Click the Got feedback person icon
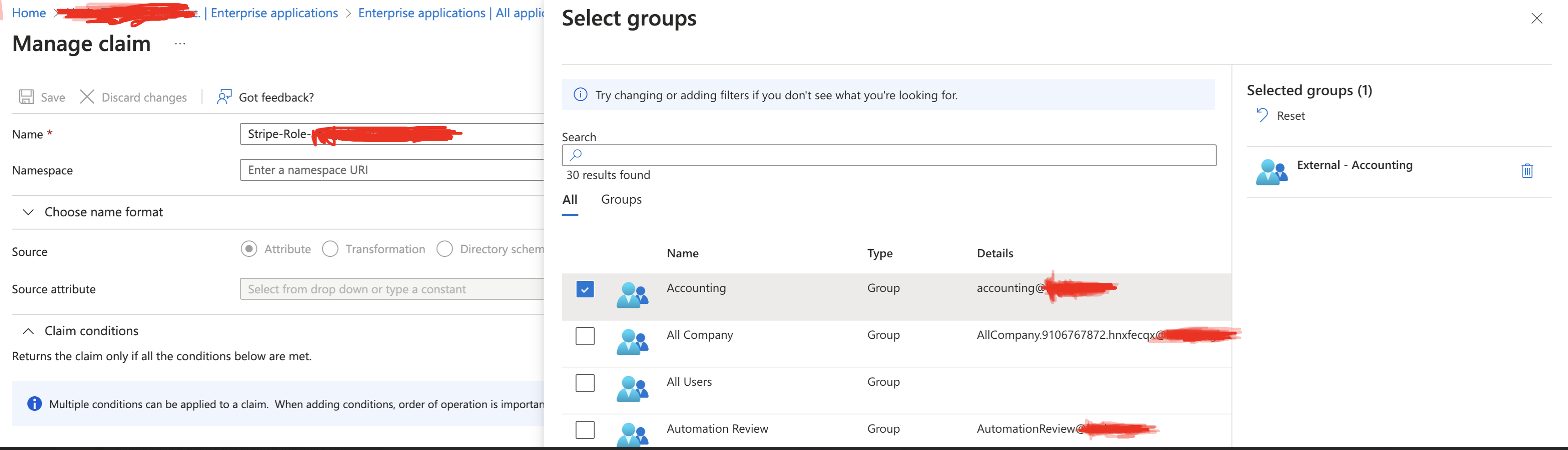The height and width of the screenshot is (450, 1568). click(x=224, y=97)
